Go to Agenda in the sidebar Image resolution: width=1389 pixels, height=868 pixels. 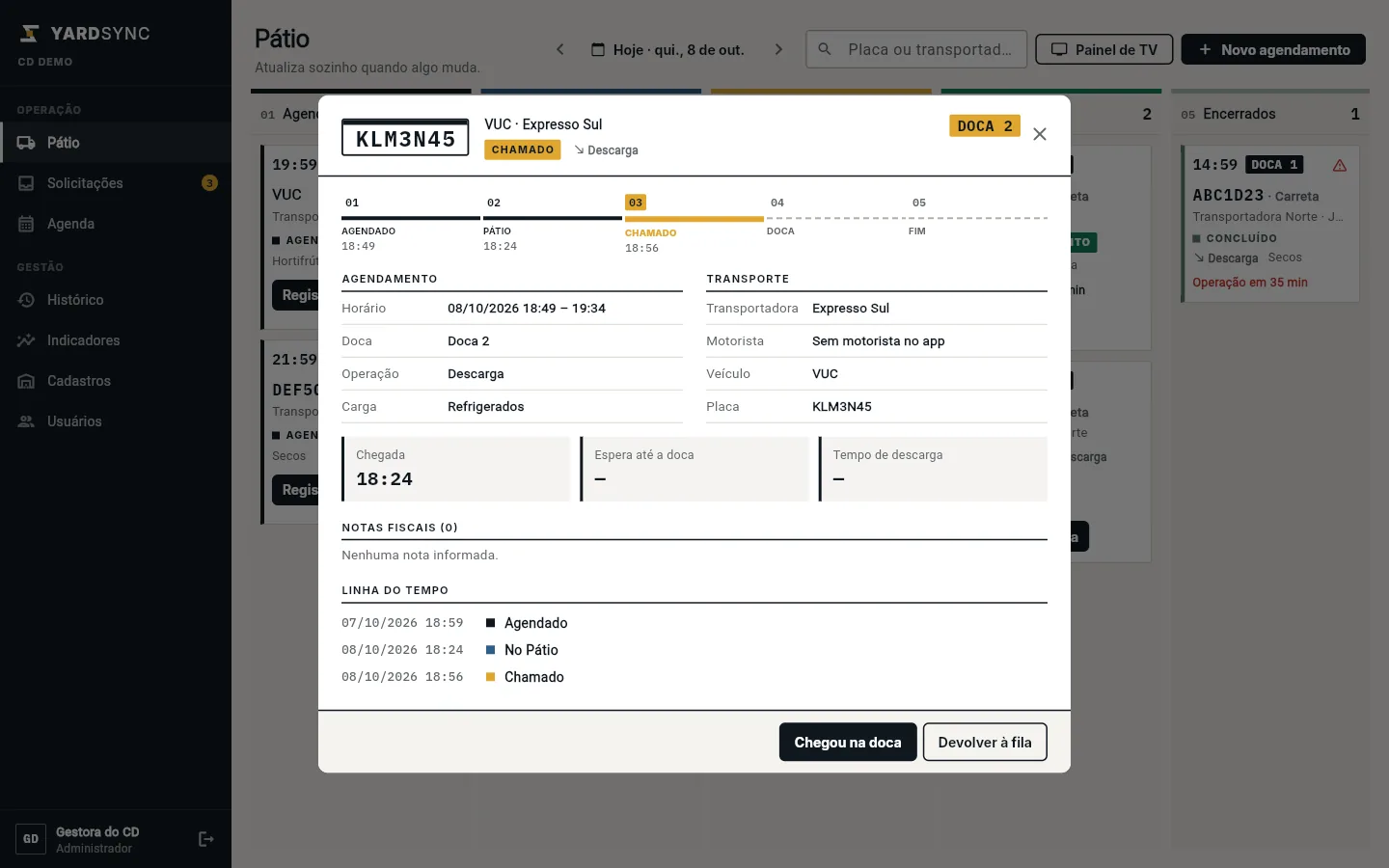coord(116,224)
